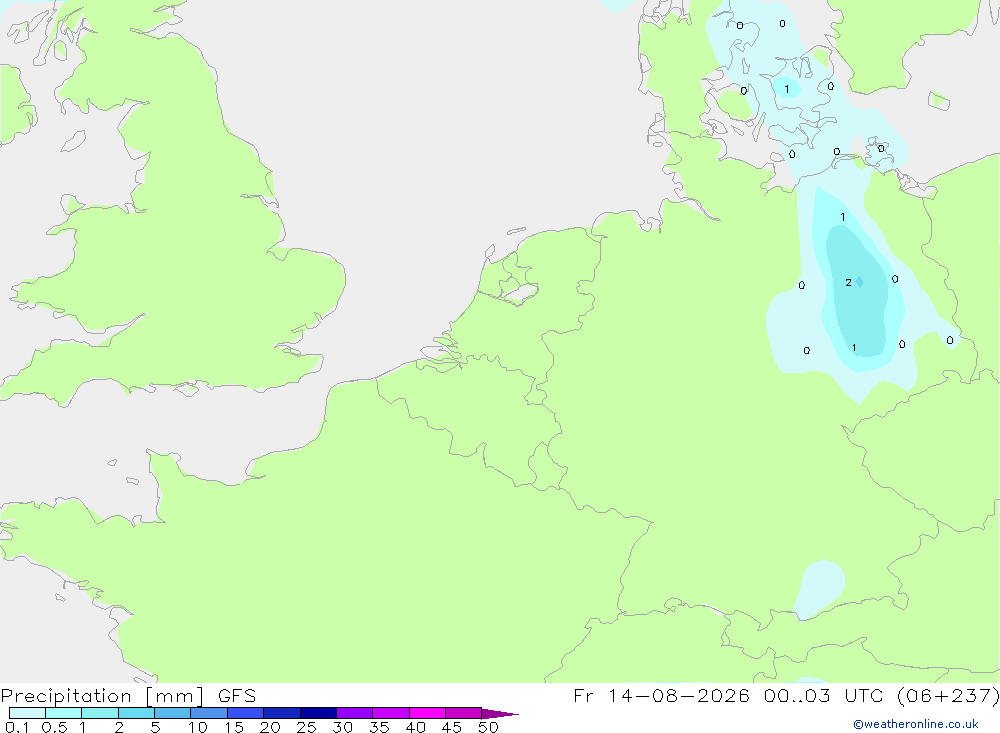Select the 40–45 mm magenta legend swatch

(x=427, y=713)
